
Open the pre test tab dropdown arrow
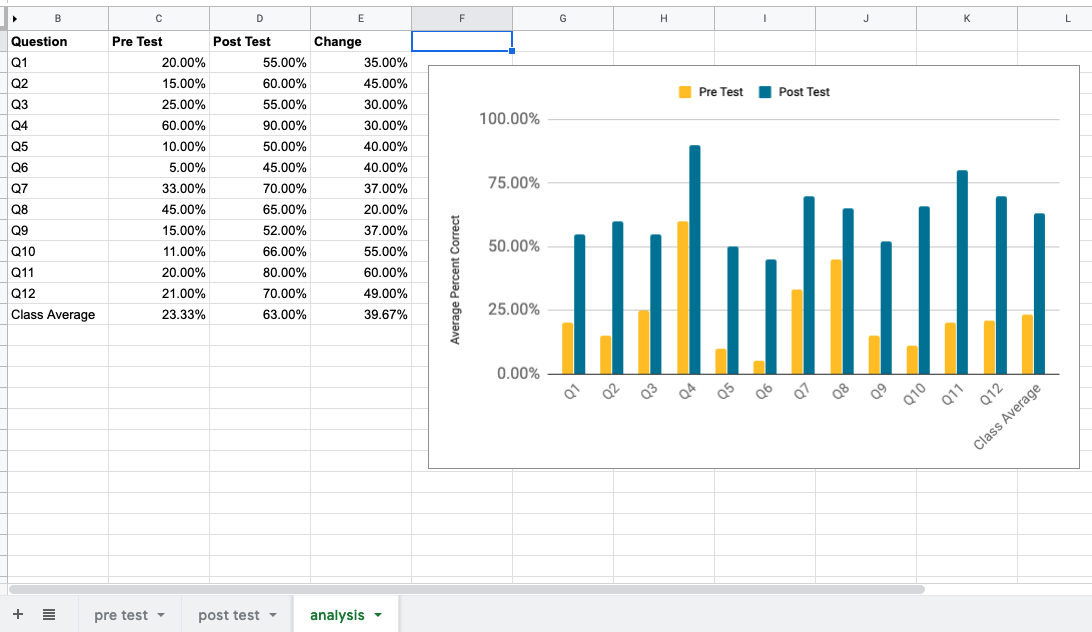click(160, 615)
